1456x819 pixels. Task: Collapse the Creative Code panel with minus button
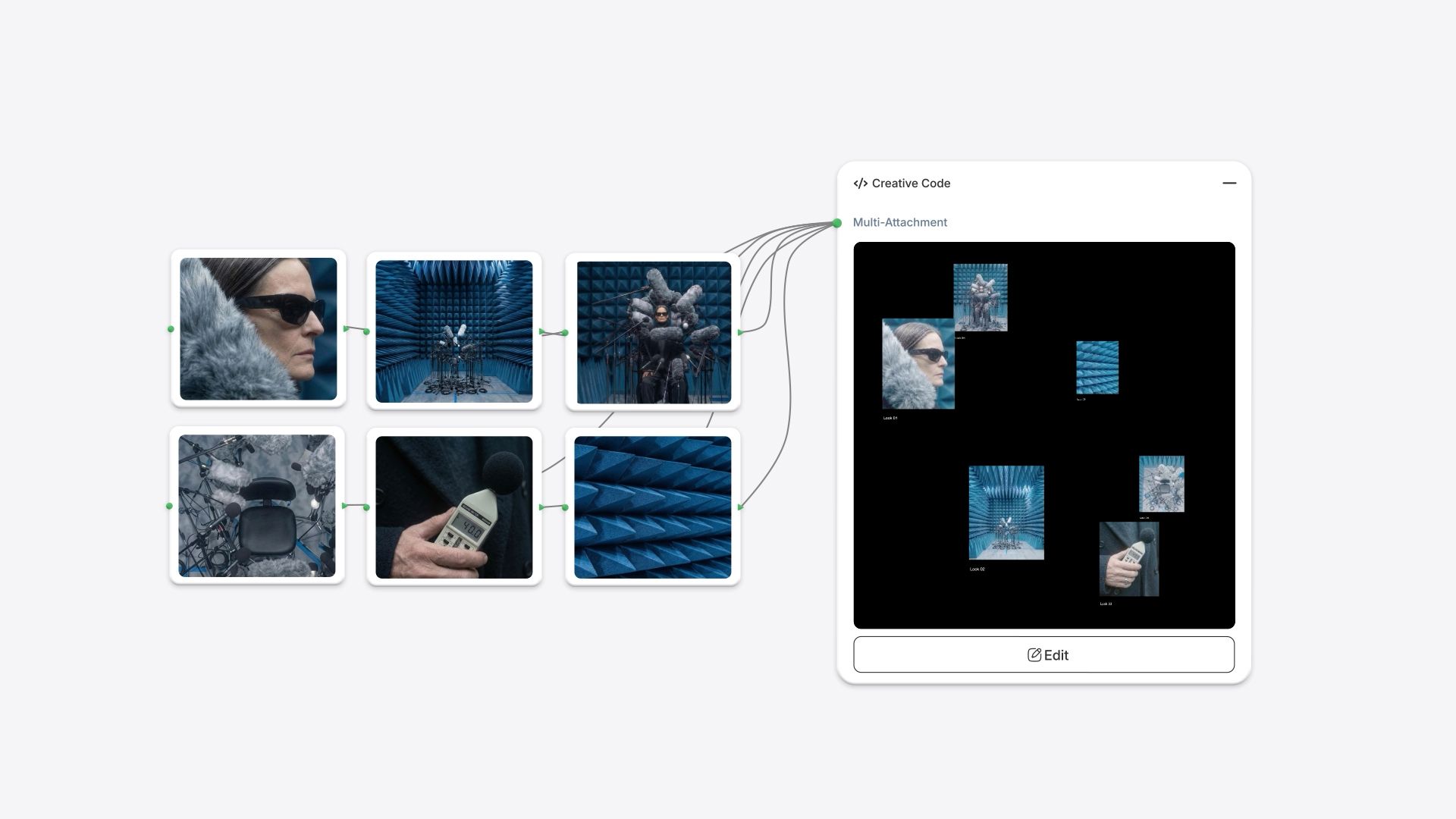1229,183
